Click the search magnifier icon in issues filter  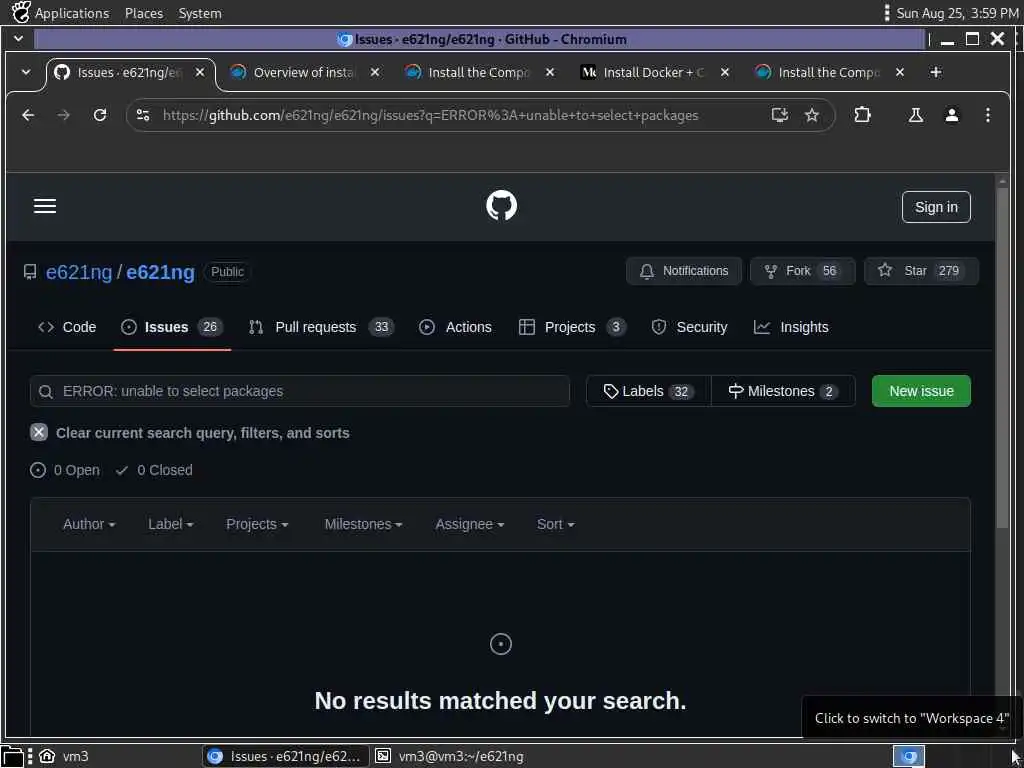click(x=46, y=392)
